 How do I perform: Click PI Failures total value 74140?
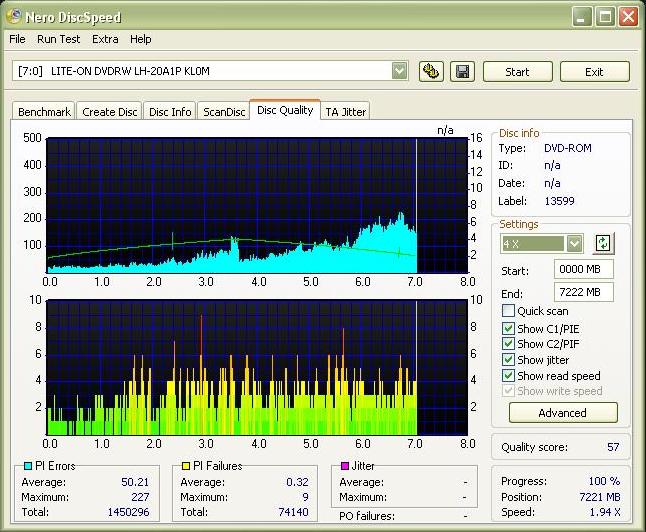[293, 512]
